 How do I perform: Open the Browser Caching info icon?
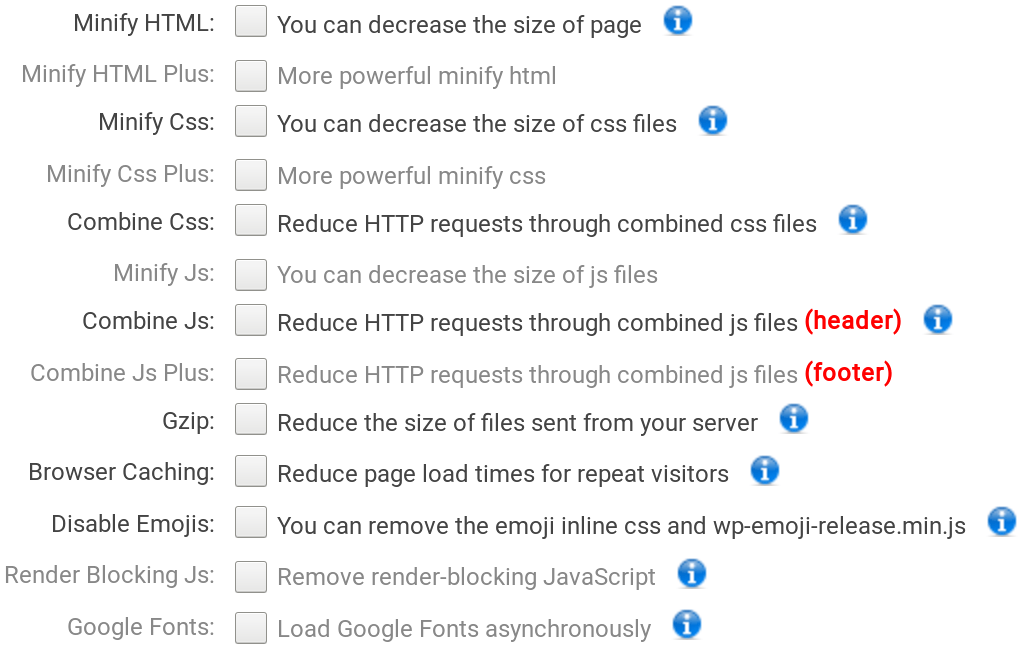(764, 470)
